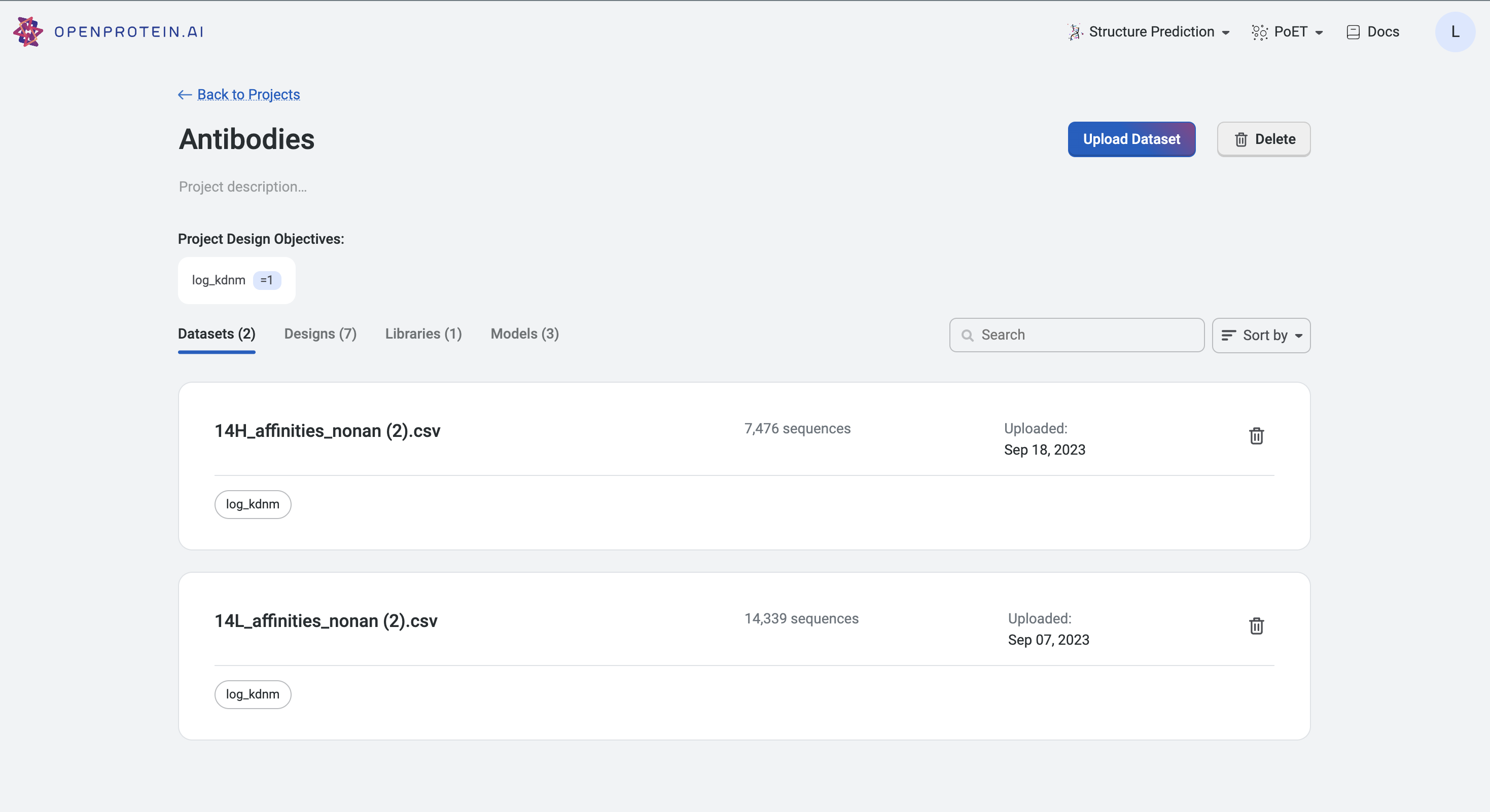
Task: Expand the PoET dropdown menu
Action: click(x=1287, y=32)
